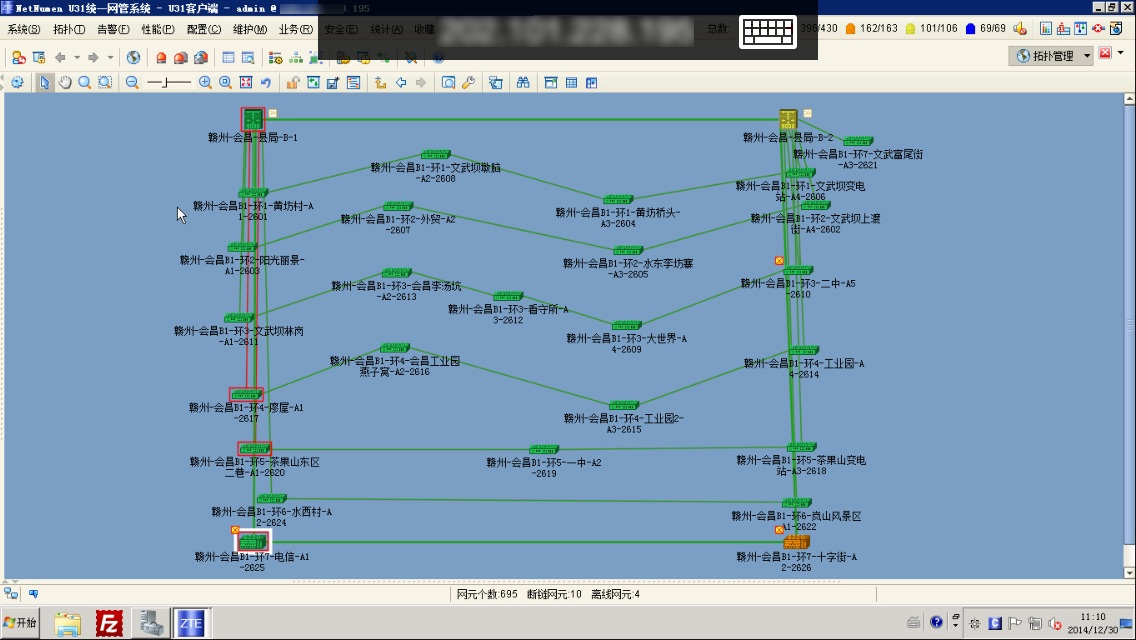Click the blue left arrow in topology toolbar
Viewport: 1136px width, 640px height.
pos(401,83)
